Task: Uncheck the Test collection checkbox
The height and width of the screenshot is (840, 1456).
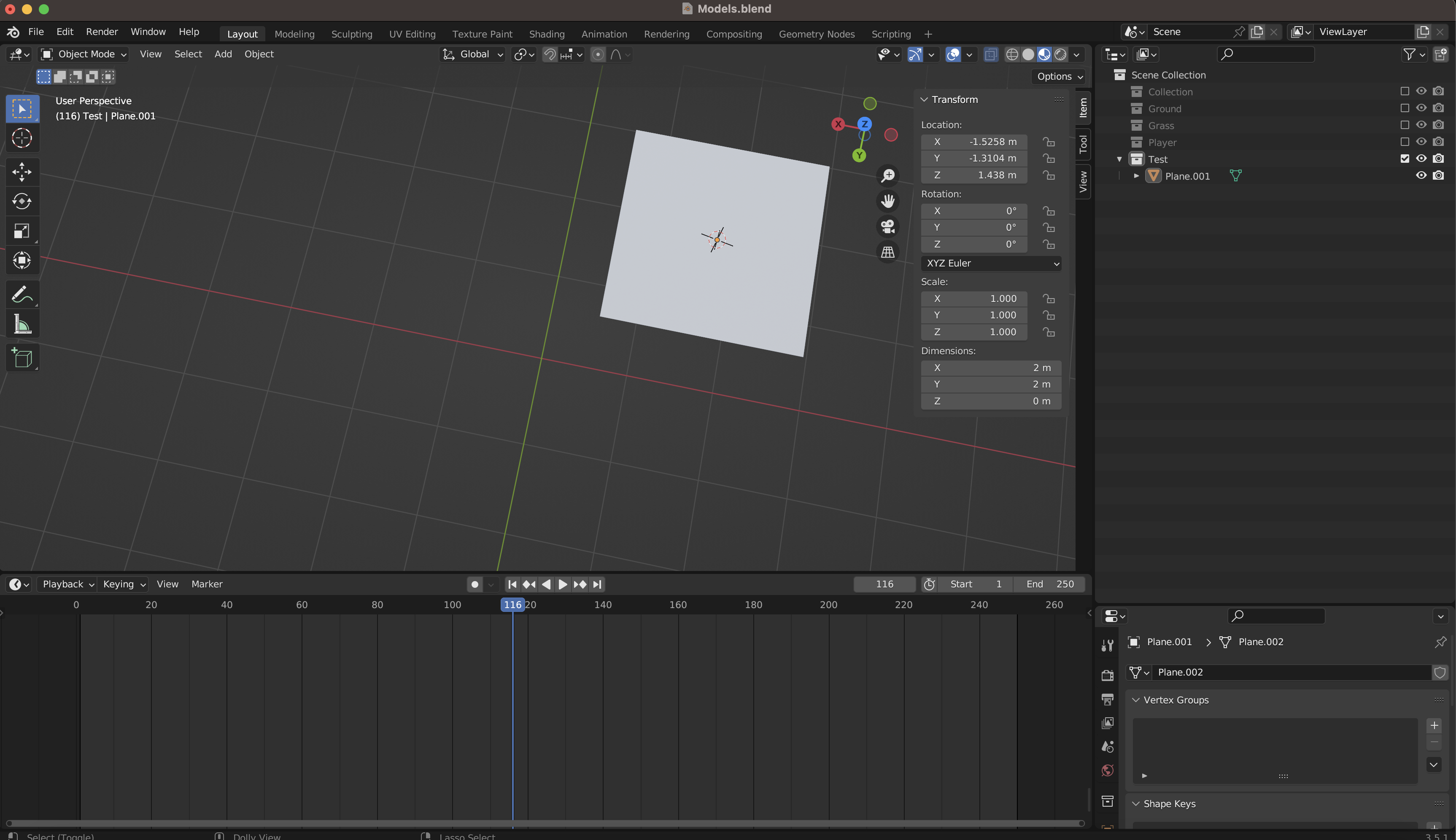Action: coord(1405,159)
